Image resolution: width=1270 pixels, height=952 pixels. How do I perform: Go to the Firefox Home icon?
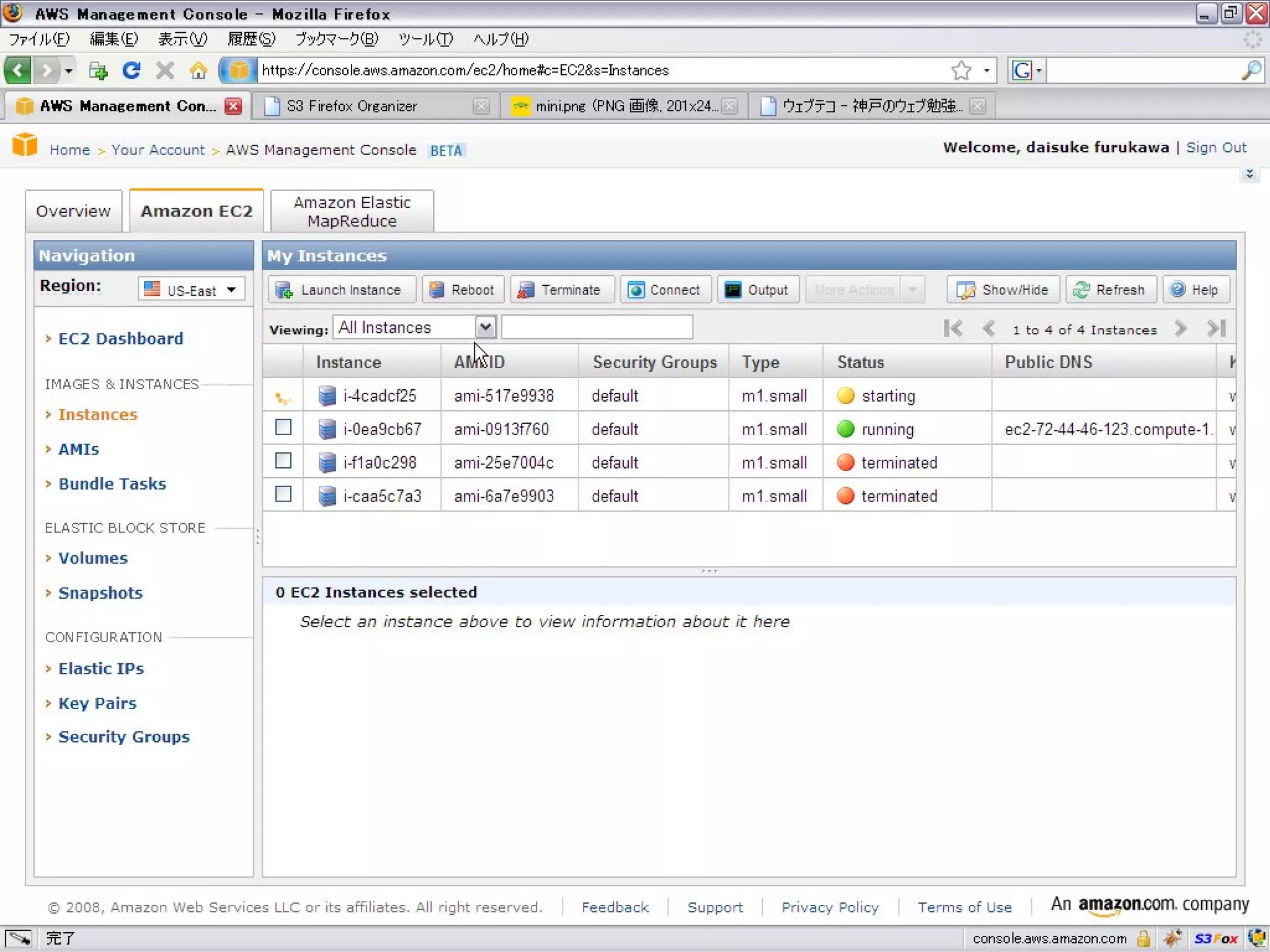click(x=198, y=70)
